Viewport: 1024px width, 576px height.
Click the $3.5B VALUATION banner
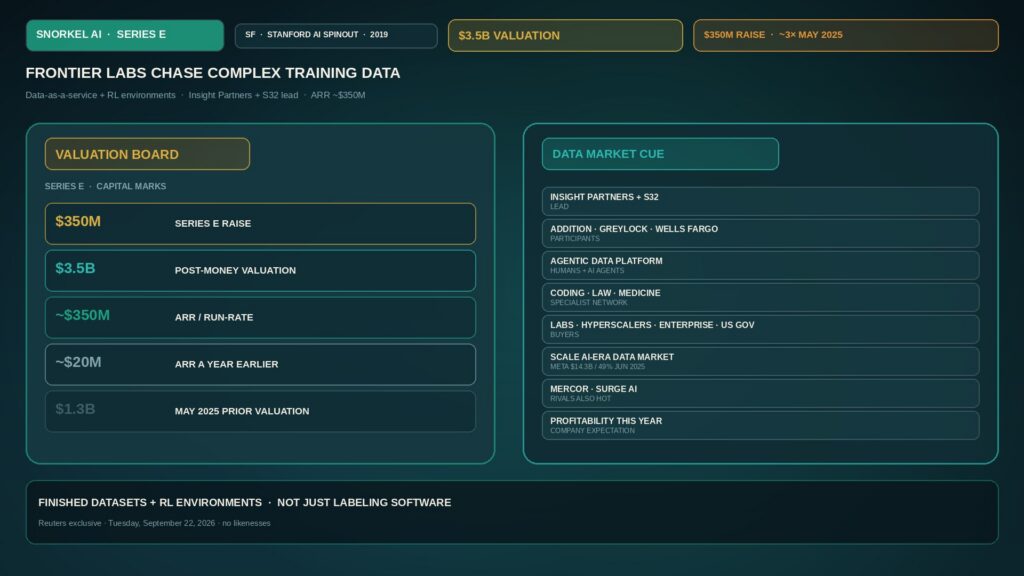click(x=565, y=35)
